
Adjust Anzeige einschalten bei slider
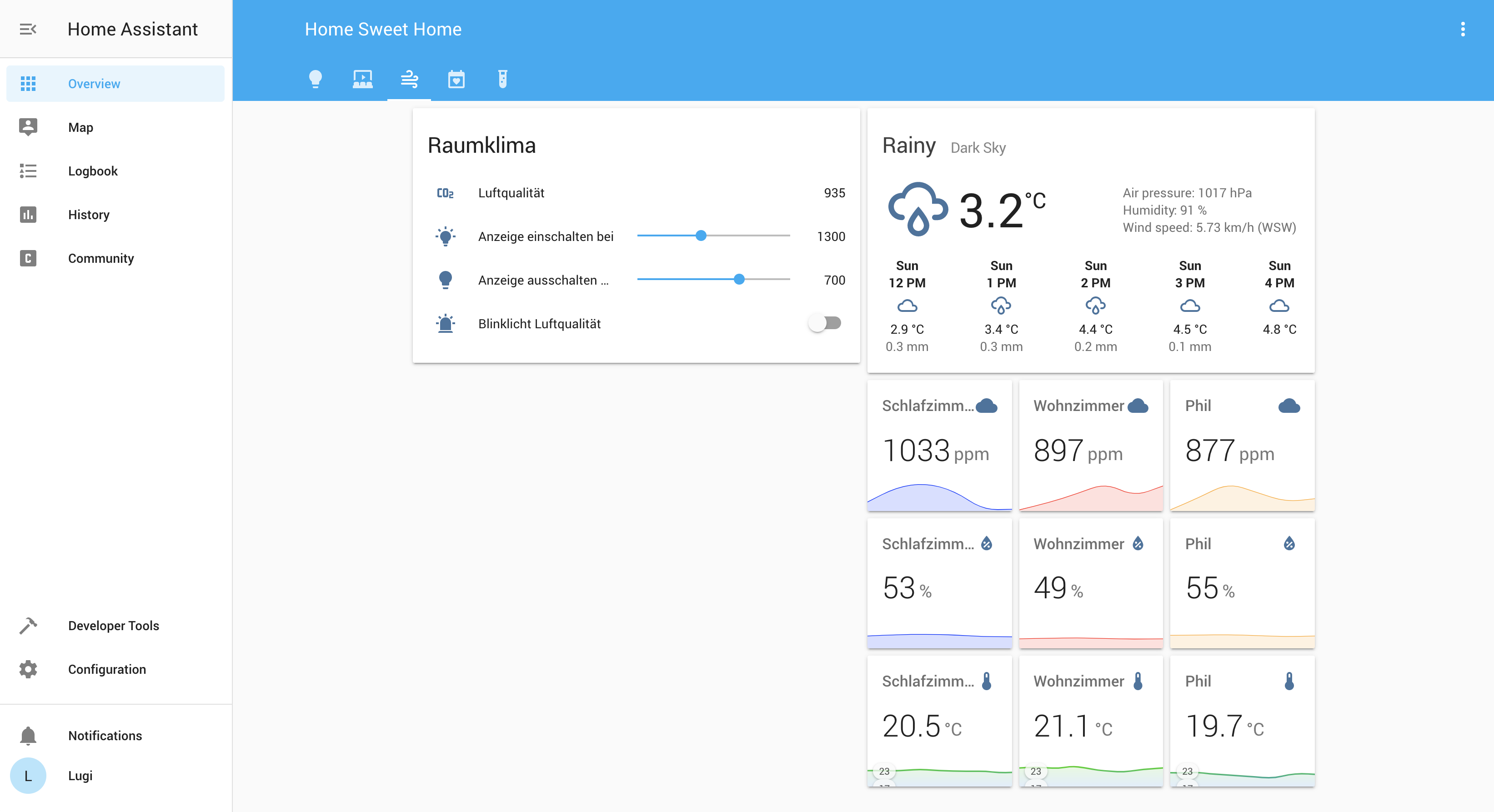click(701, 236)
